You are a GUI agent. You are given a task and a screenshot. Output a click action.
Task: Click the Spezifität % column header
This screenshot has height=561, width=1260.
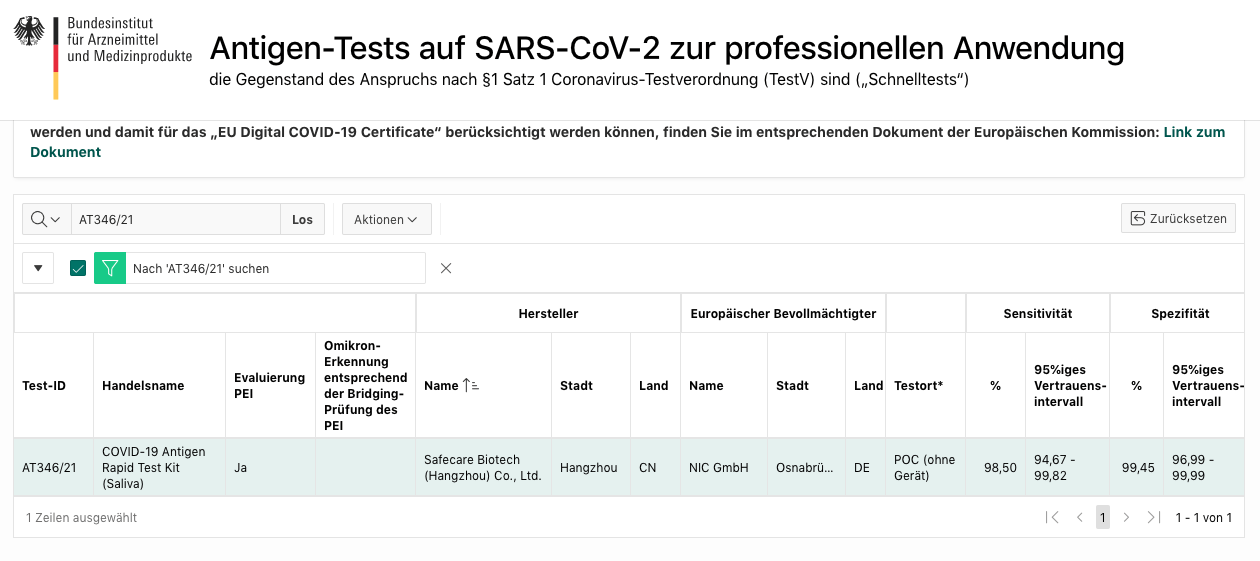coord(1136,385)
